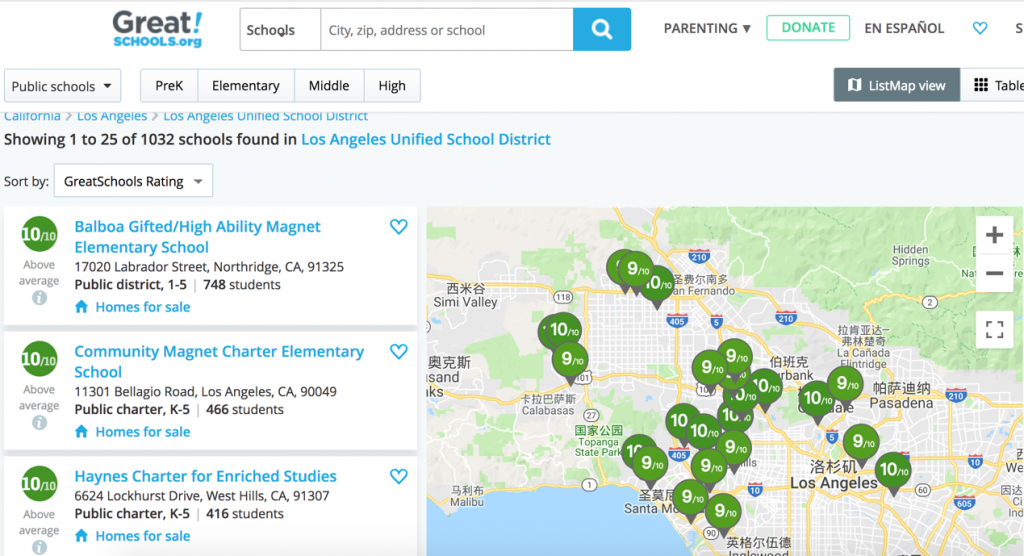Toggle fullscreen map view

pyautogui.click(x=994, y=329)
